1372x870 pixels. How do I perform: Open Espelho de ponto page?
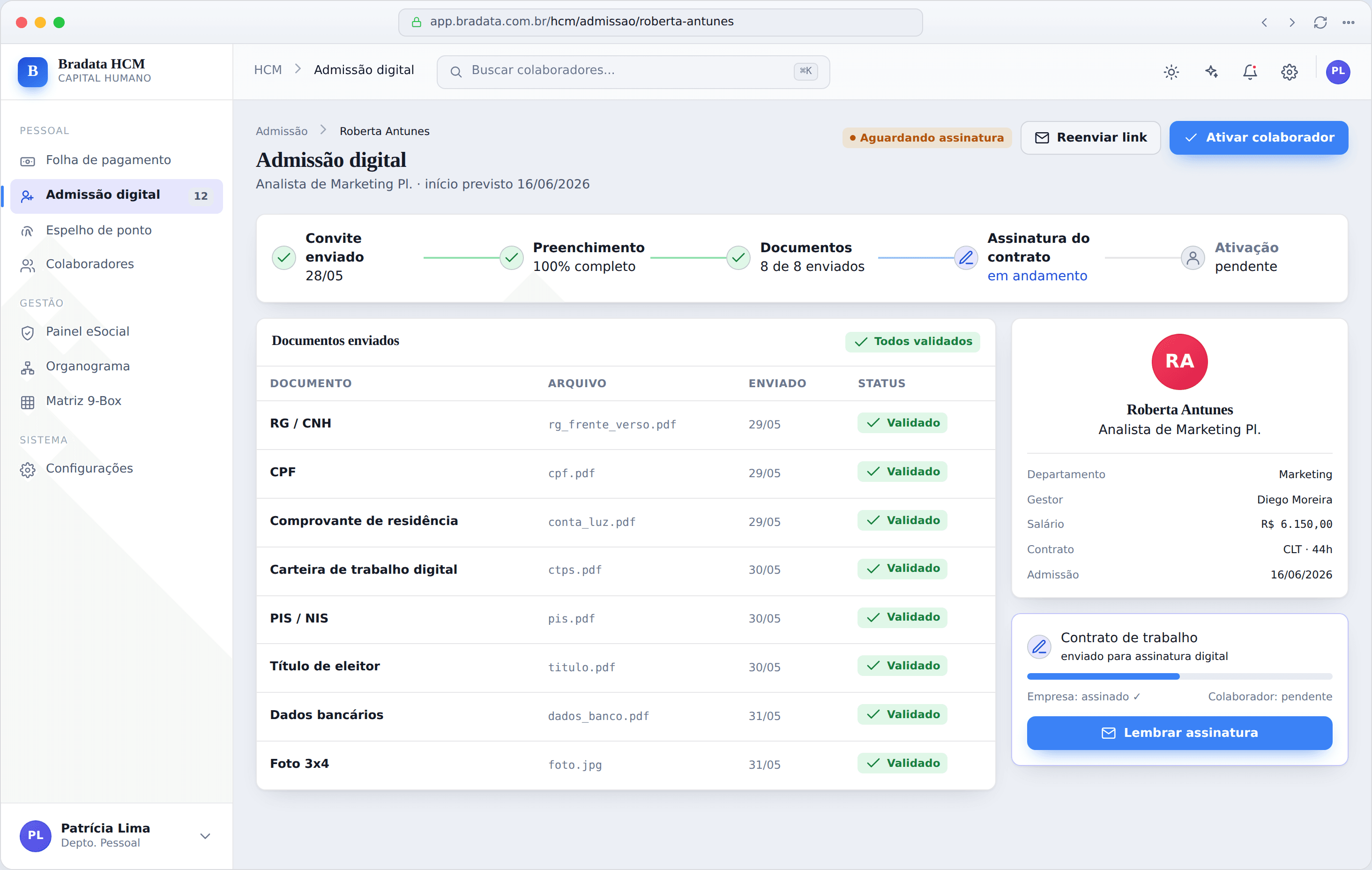click(x=116, y=230)
